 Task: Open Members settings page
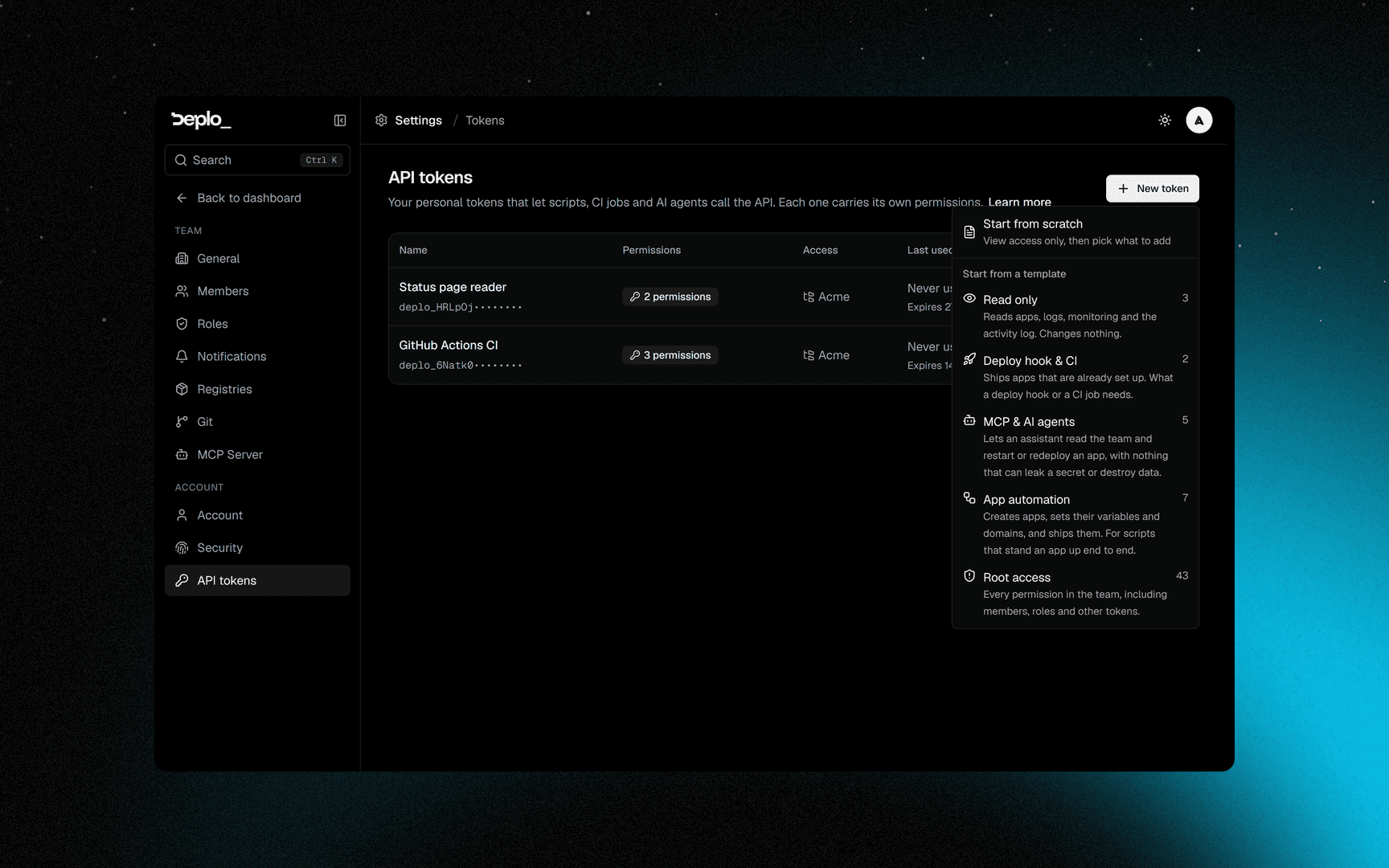(257, 291)
